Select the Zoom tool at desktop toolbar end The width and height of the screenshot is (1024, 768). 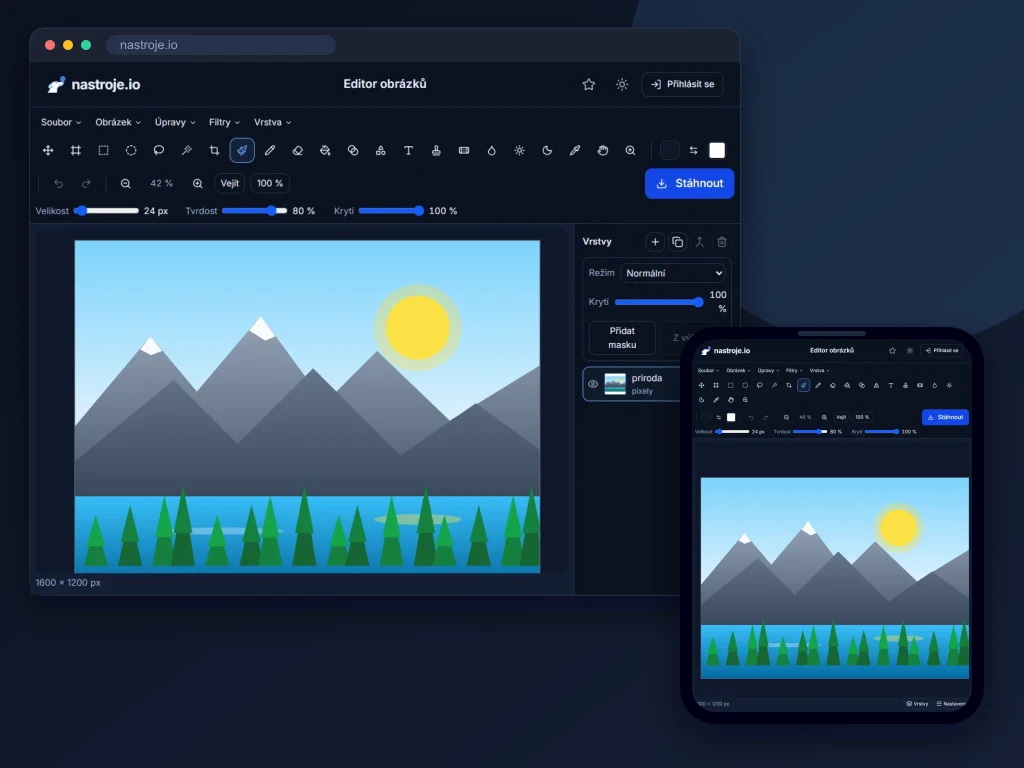point(631,150)
